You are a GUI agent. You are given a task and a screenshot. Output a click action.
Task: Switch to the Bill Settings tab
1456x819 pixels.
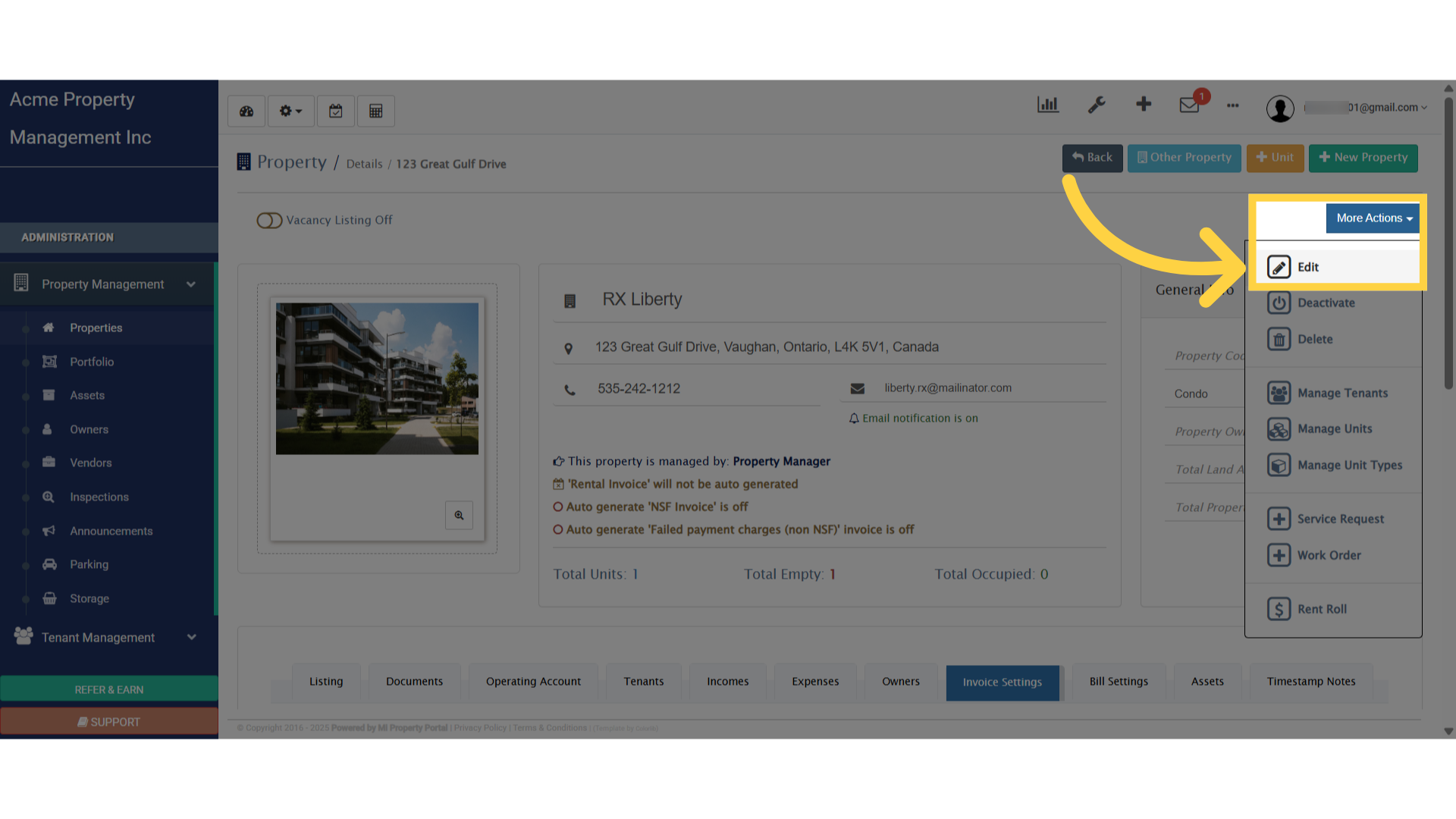coord(1119,681)
